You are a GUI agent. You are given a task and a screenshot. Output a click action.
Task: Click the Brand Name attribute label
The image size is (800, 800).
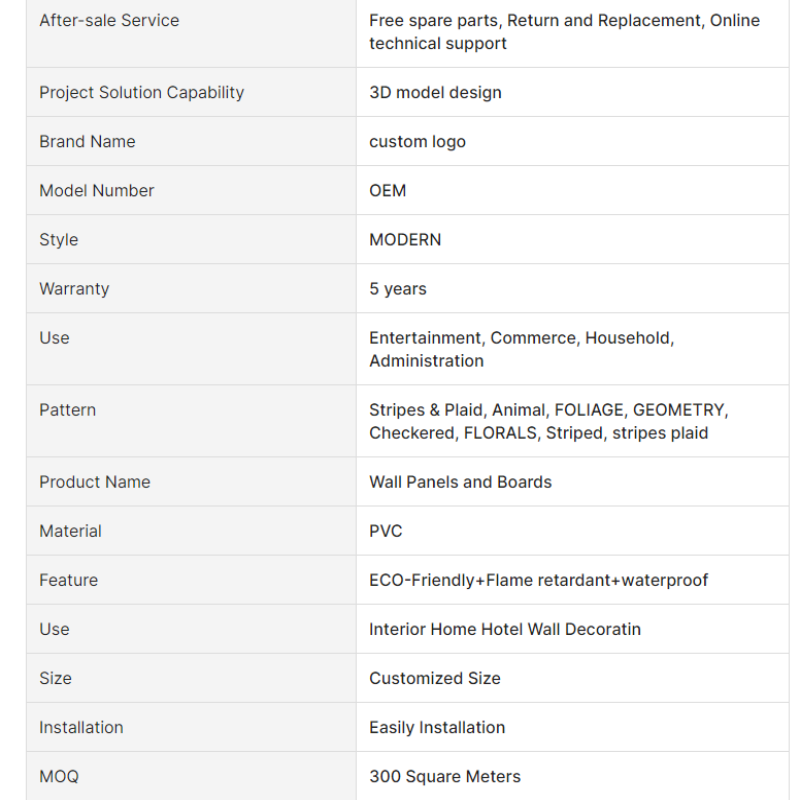87,141
